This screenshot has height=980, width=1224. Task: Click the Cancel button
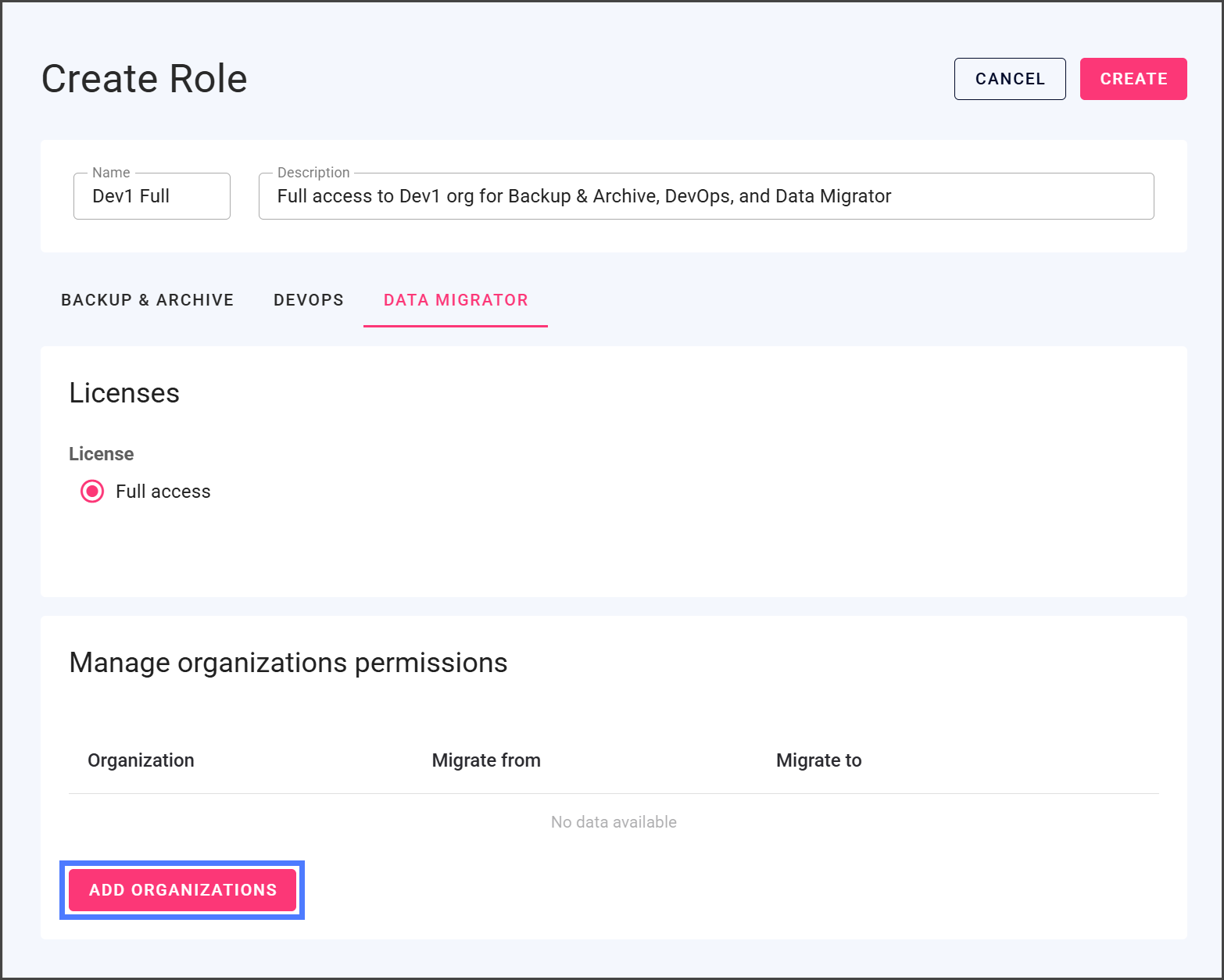1009,79
